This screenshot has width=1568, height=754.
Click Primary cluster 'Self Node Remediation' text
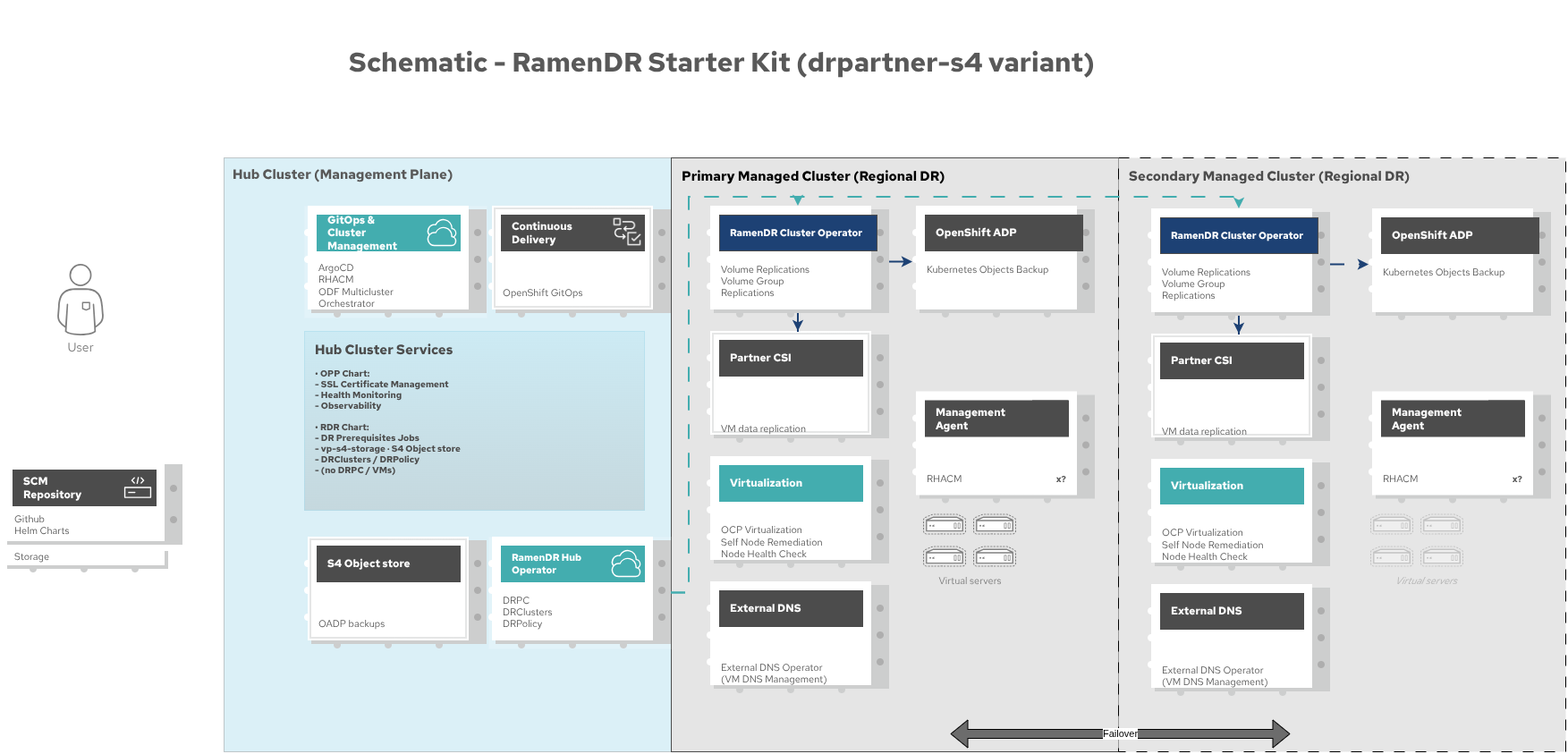coord(772,542)
